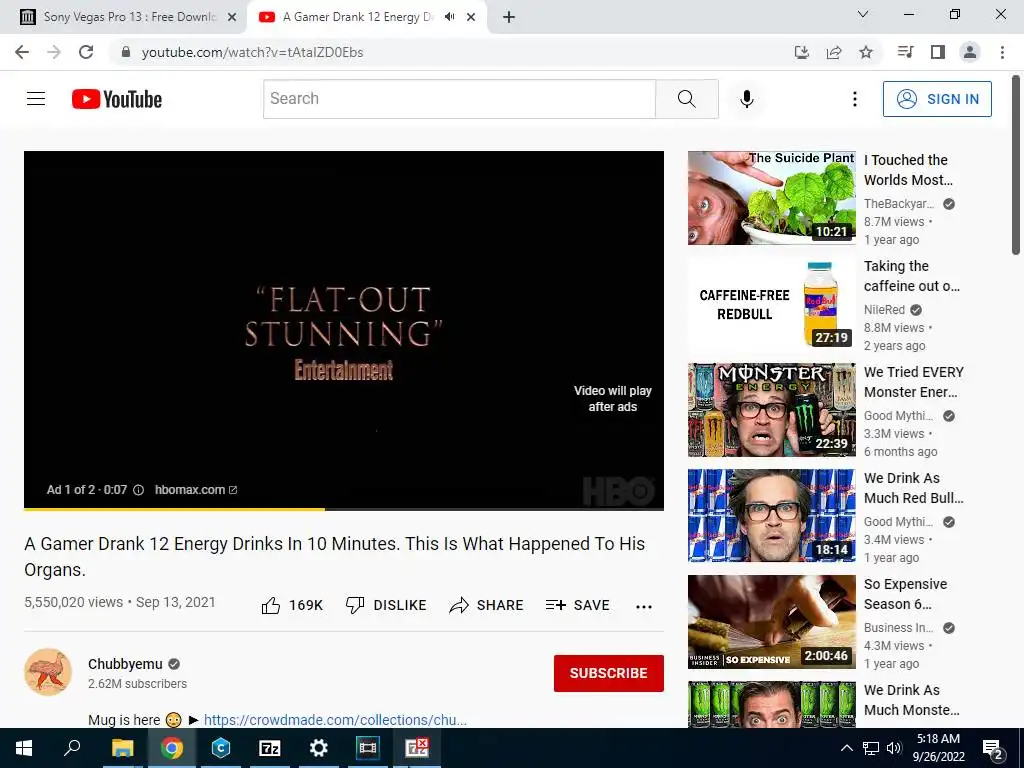Click the DISLIKE thumbs down button
Image resolution: width=1024 pixels, height=768 pixels.
(x=386, y=605)
